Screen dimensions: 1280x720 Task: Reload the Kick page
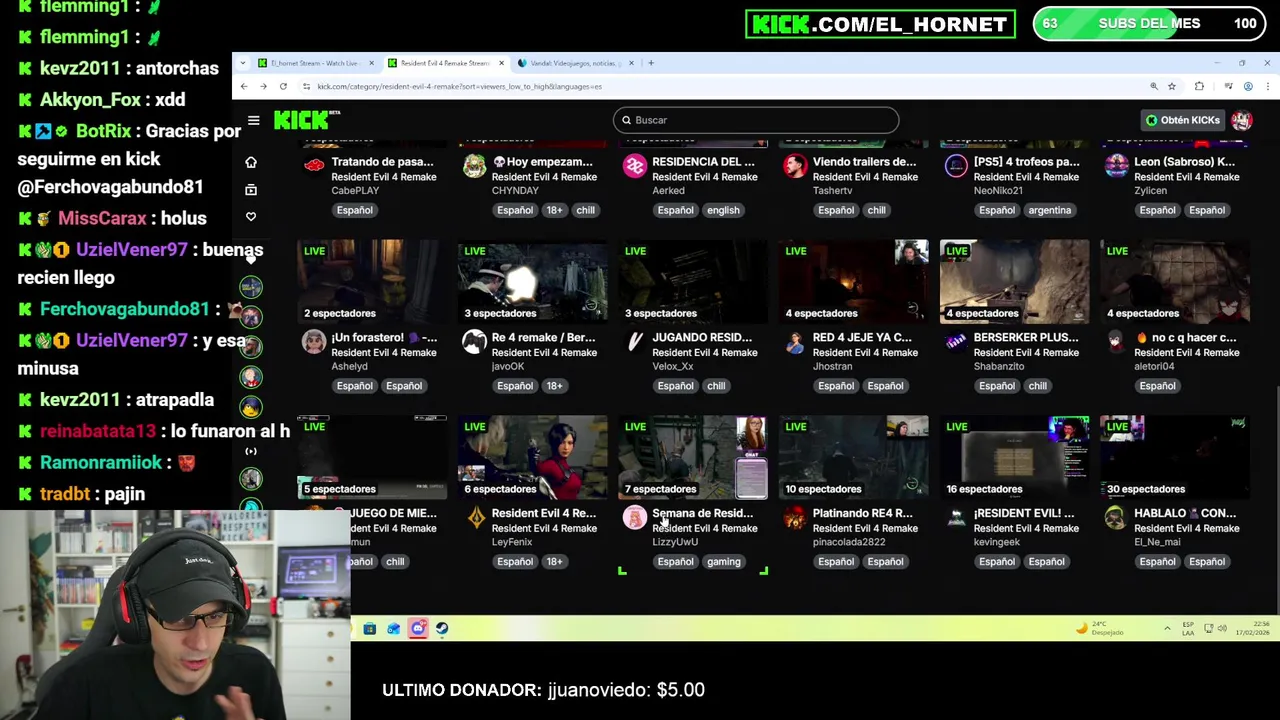283,86
